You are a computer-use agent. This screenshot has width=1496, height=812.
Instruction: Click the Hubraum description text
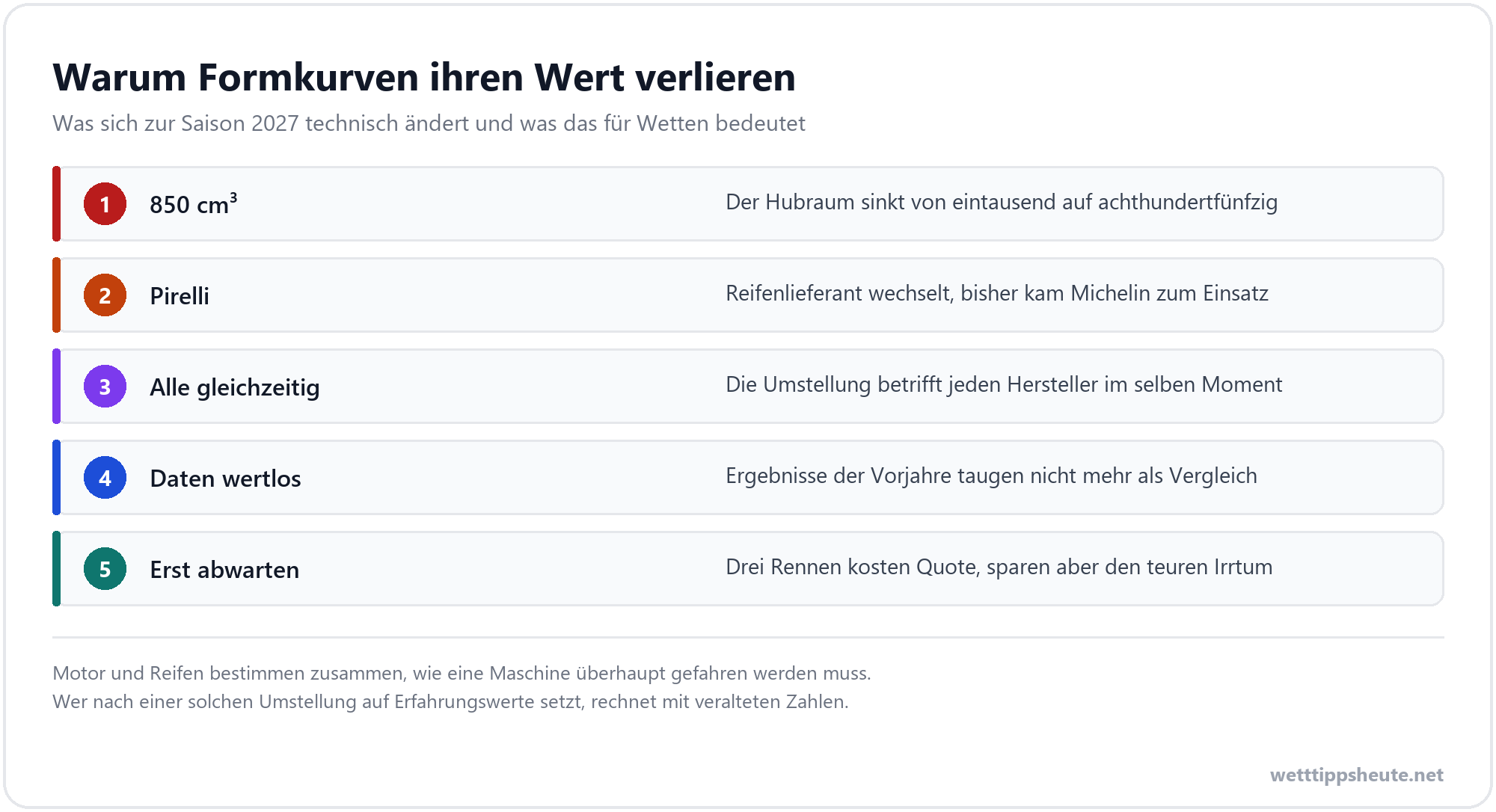pyautogui.click(x=1002, y=202)
